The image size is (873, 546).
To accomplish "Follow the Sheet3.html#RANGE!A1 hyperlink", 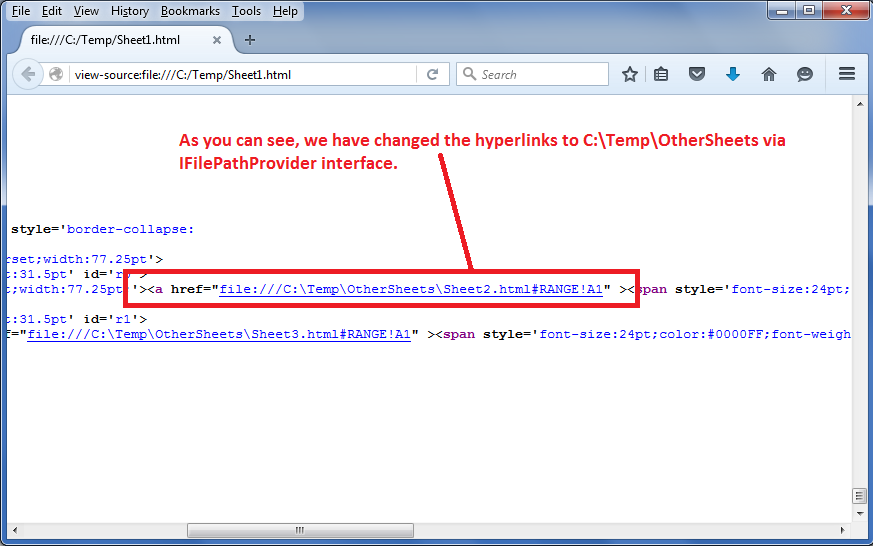I will [219, 335].
